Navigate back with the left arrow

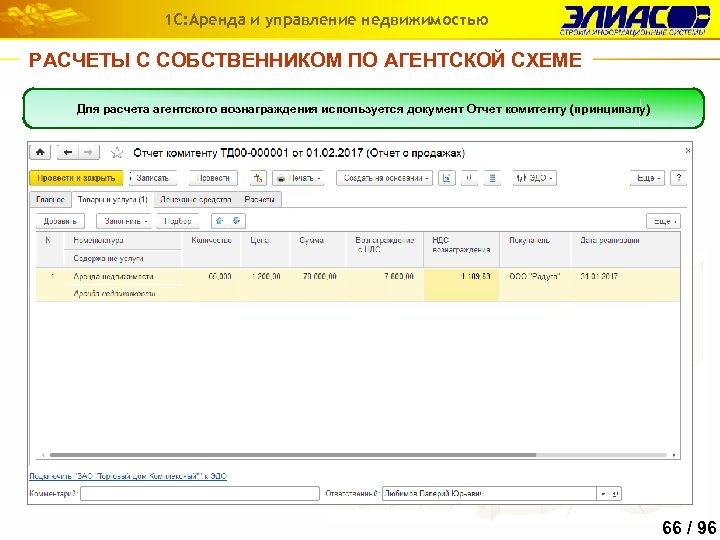pyautogui.click(x=68, y=152)
